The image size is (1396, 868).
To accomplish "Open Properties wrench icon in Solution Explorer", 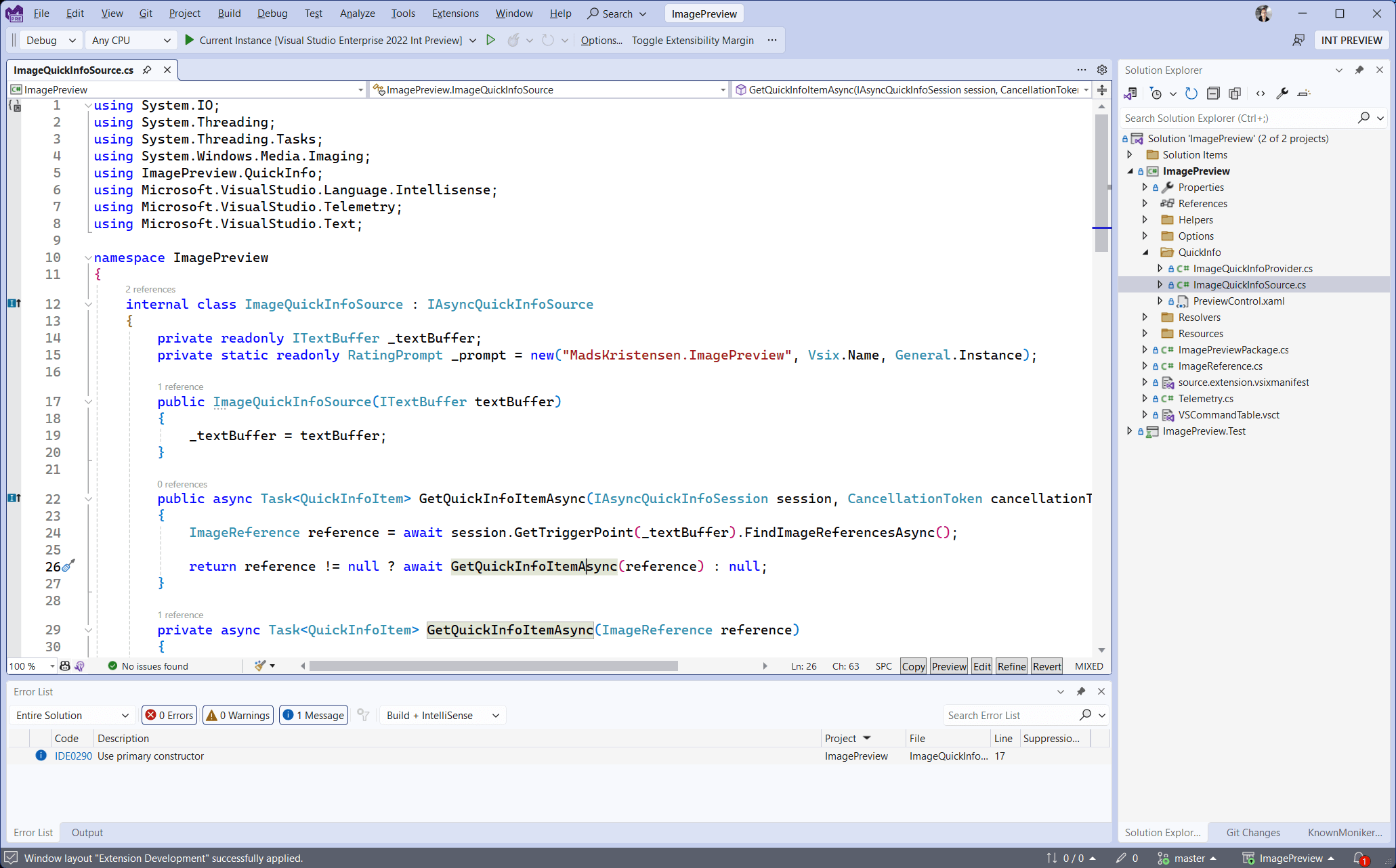I will coord(1282,93).
